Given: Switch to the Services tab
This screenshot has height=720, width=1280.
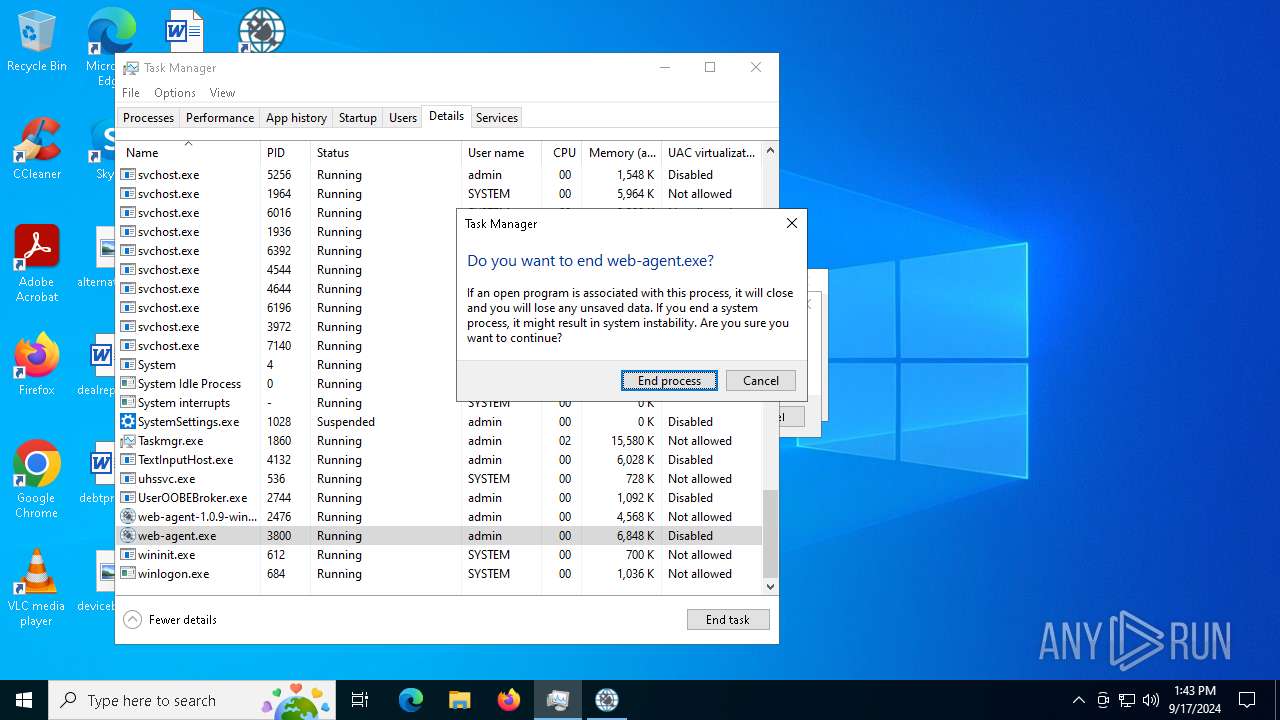Looking at the screenshot, I should point(497,118).
